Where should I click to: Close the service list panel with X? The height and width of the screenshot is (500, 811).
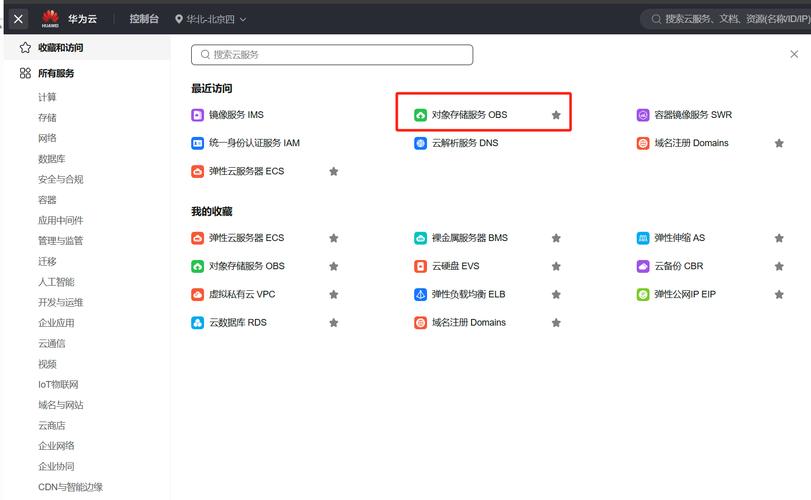[794, 55]
